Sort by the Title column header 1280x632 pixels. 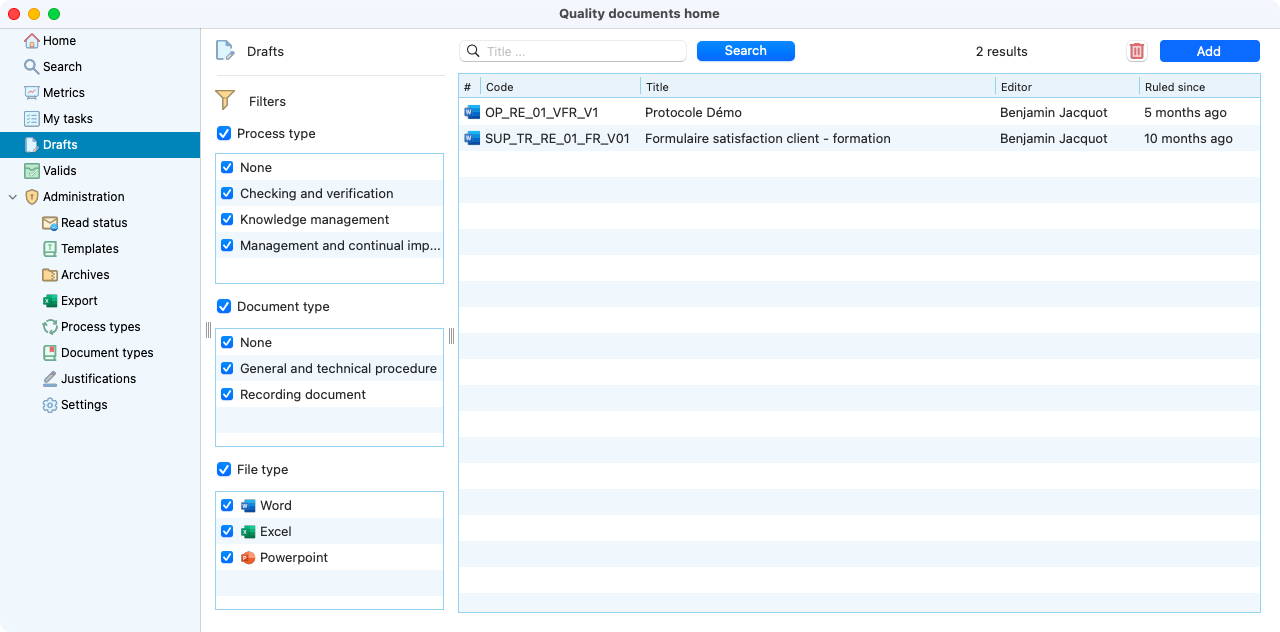(818, 87)
